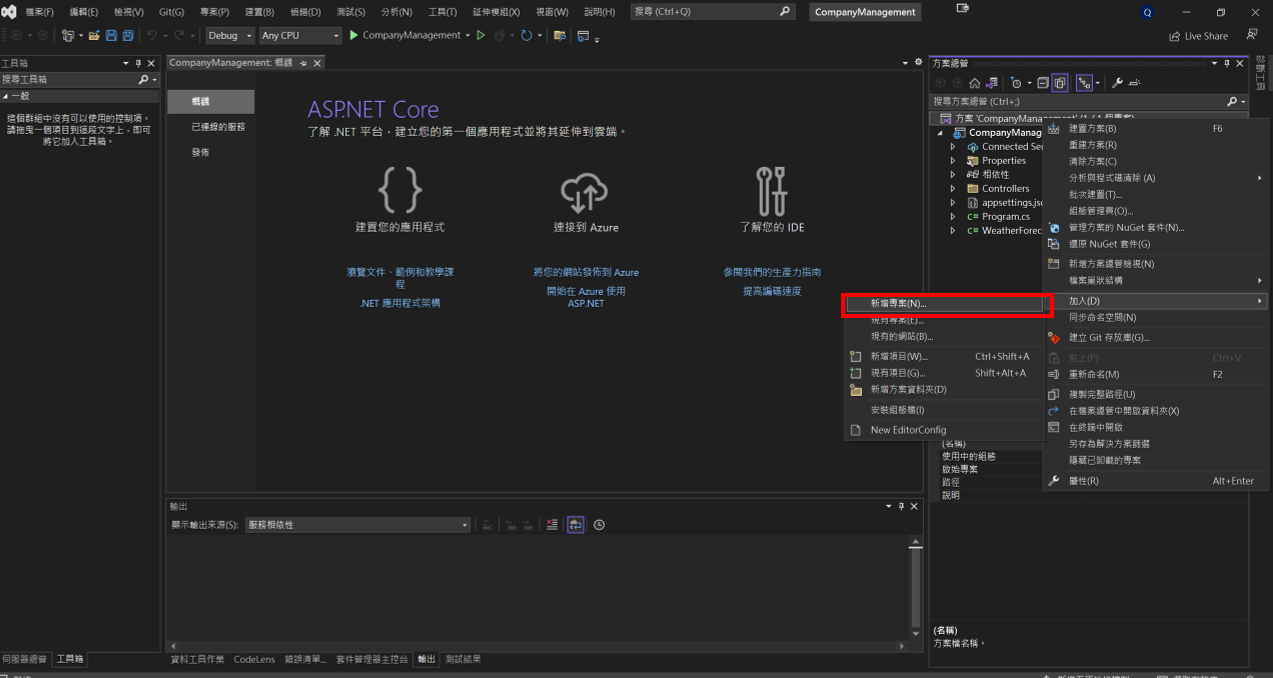Click the Home icon in Solution Explorer toolbar
1273x678 pixels.
coord(974,83)
